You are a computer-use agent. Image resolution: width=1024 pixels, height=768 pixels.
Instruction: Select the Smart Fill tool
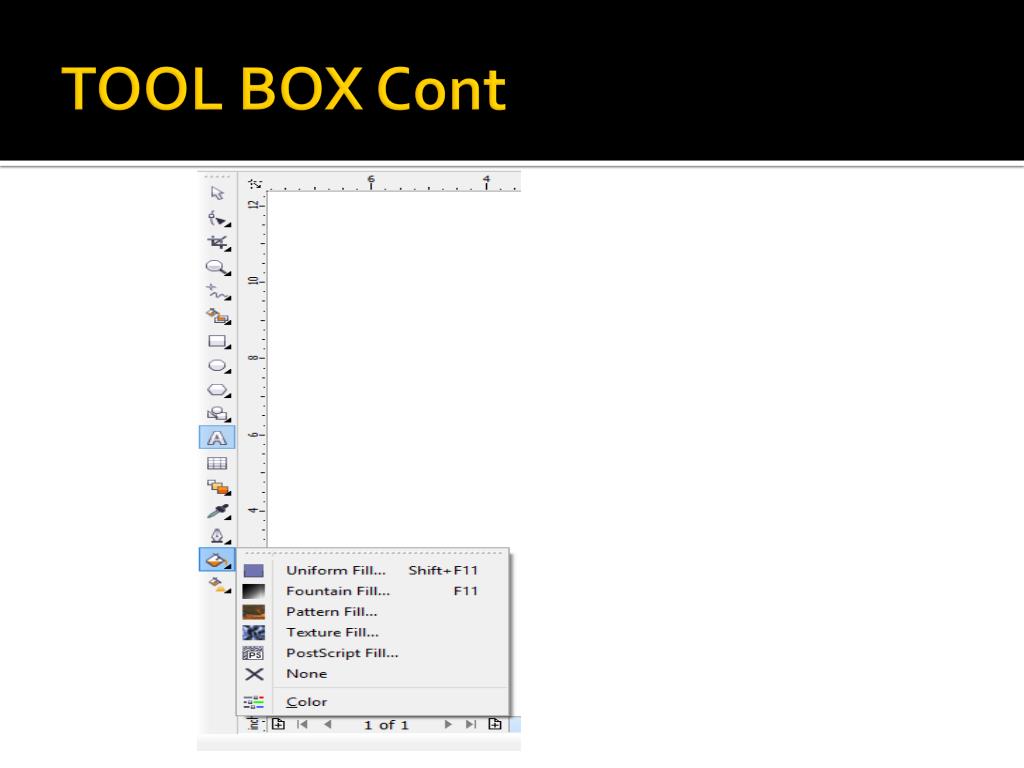tap(218, 317)
